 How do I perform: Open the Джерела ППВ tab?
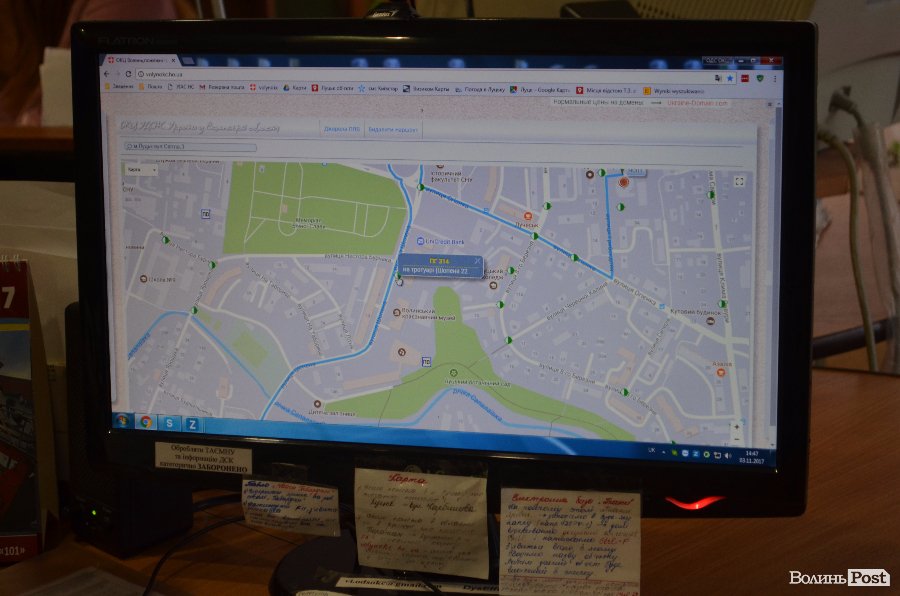340,129
